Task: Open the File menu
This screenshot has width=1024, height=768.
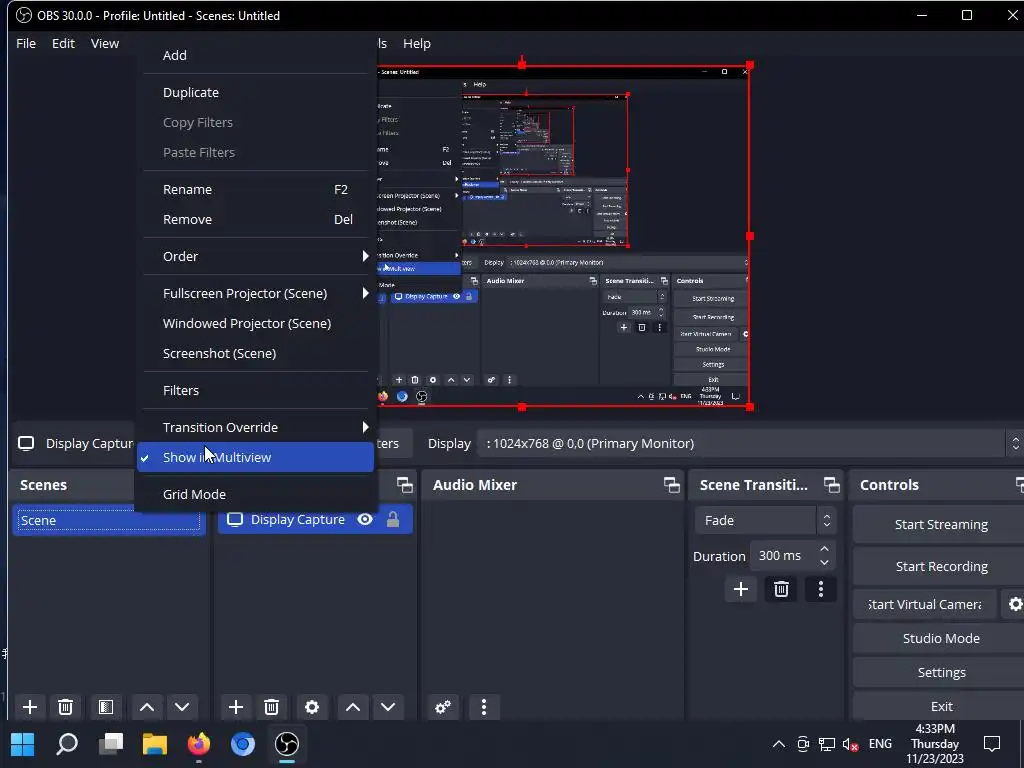Action: pyautogui.click(x=26, y=43)
